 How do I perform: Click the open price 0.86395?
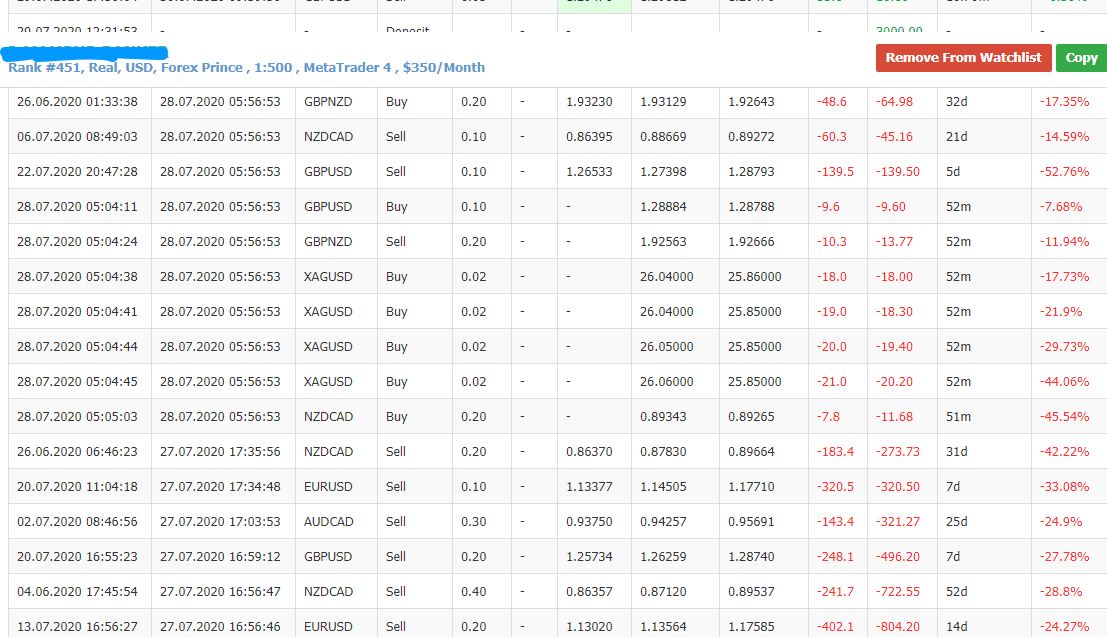point(589,136)
